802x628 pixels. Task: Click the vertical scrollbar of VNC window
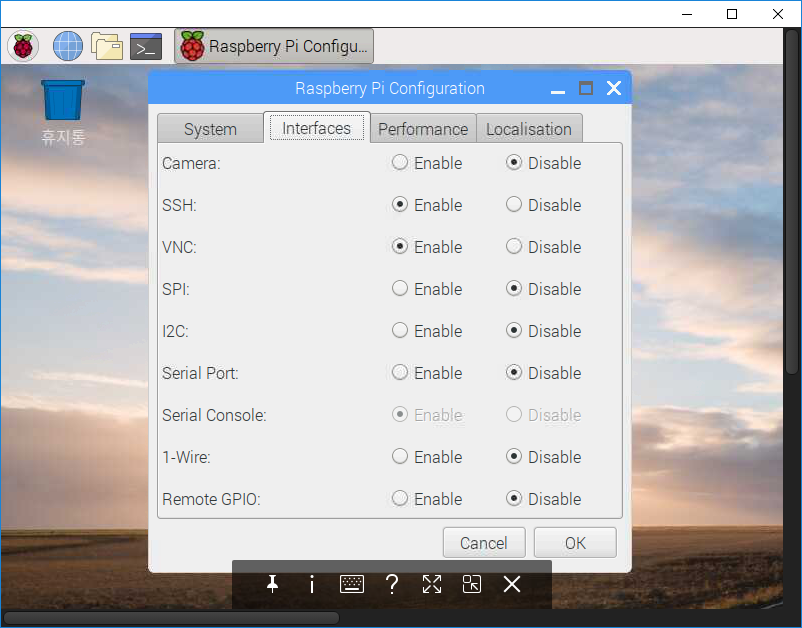click(792, 202)
